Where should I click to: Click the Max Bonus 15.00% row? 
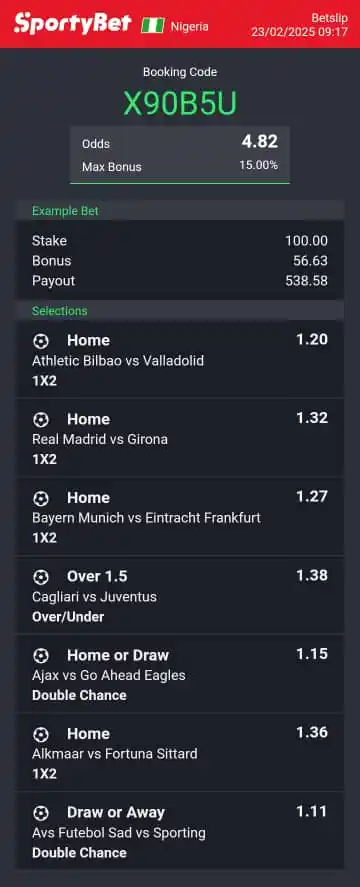coord(180,166)
